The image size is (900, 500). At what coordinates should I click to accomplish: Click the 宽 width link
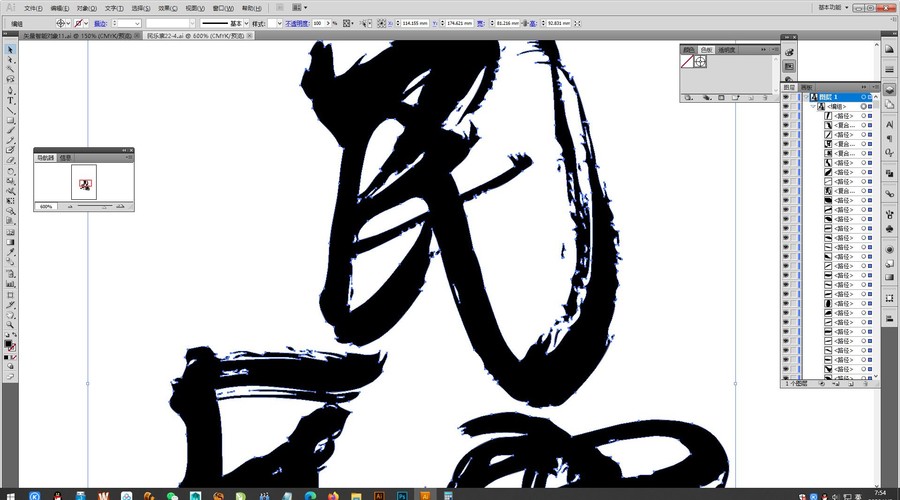point(480,24)
